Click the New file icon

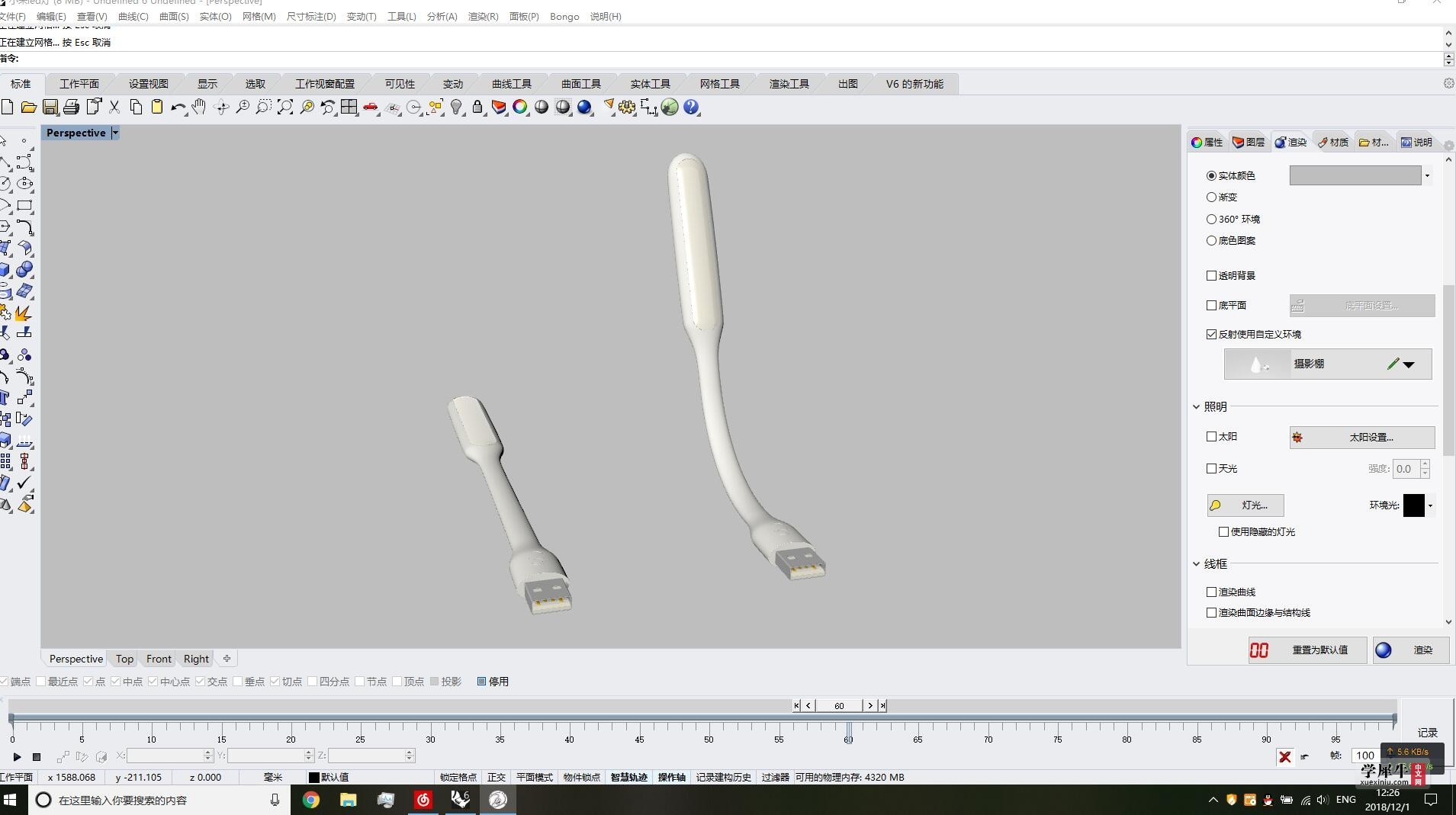[x=7, y=107]
